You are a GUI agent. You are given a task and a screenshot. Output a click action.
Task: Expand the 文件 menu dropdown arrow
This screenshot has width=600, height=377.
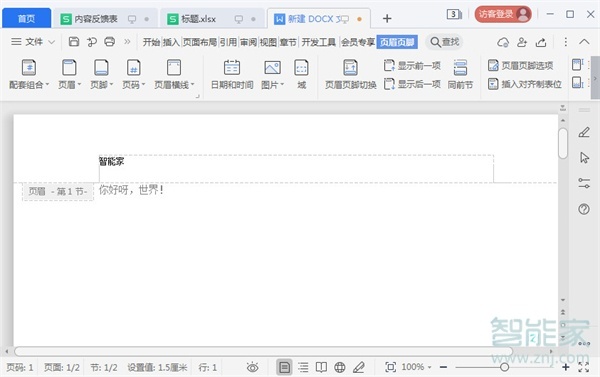click(52, 42)
